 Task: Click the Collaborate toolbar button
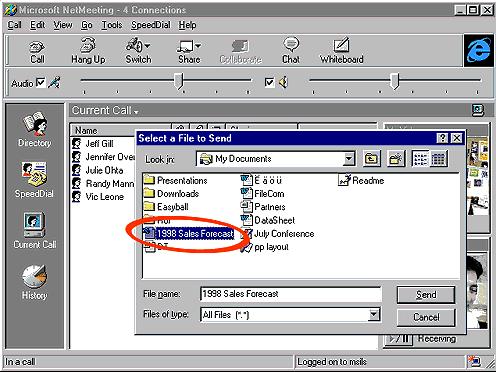pos(240,51)
